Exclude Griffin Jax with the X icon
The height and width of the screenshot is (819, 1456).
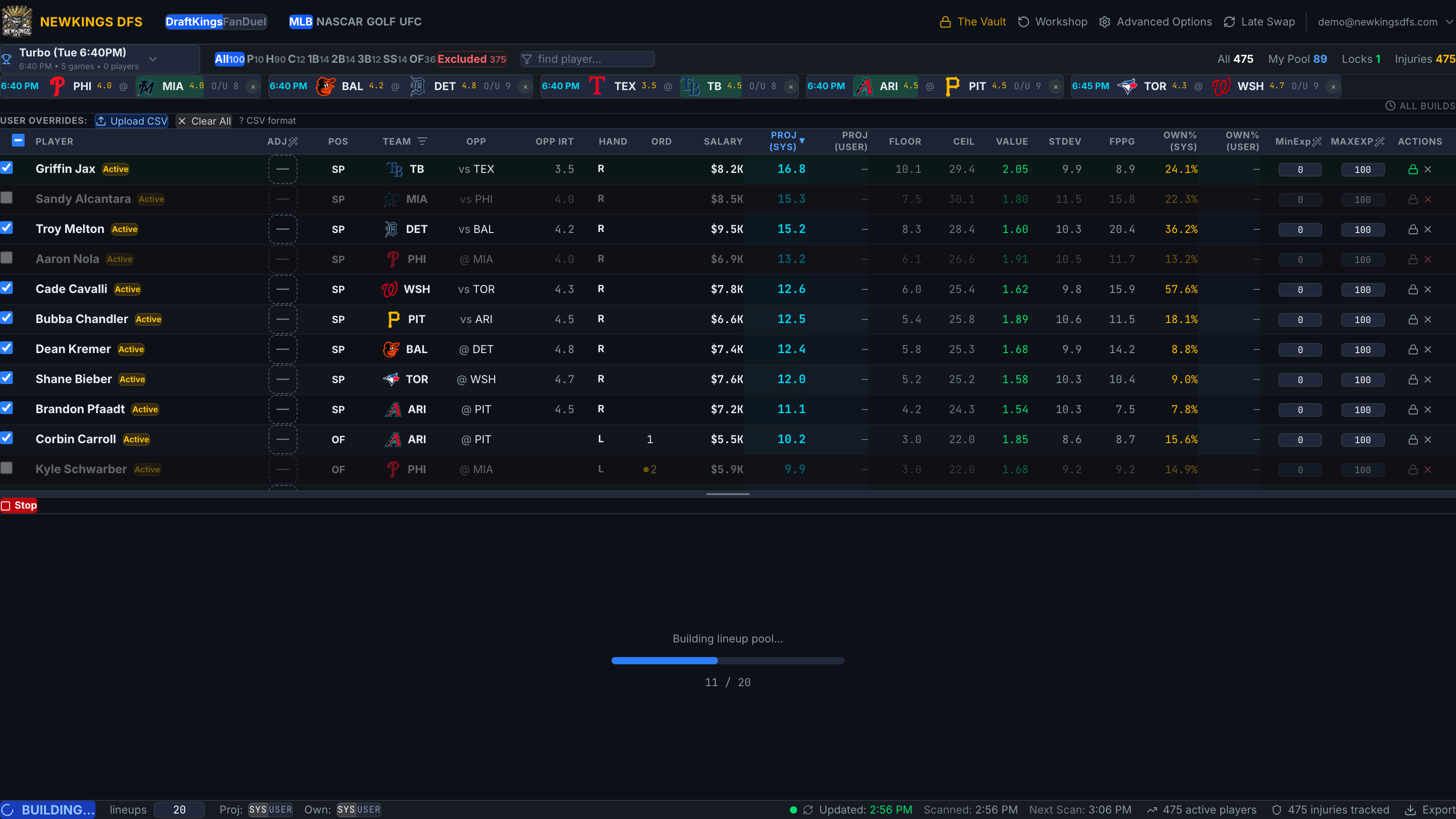pos(1428,169)
